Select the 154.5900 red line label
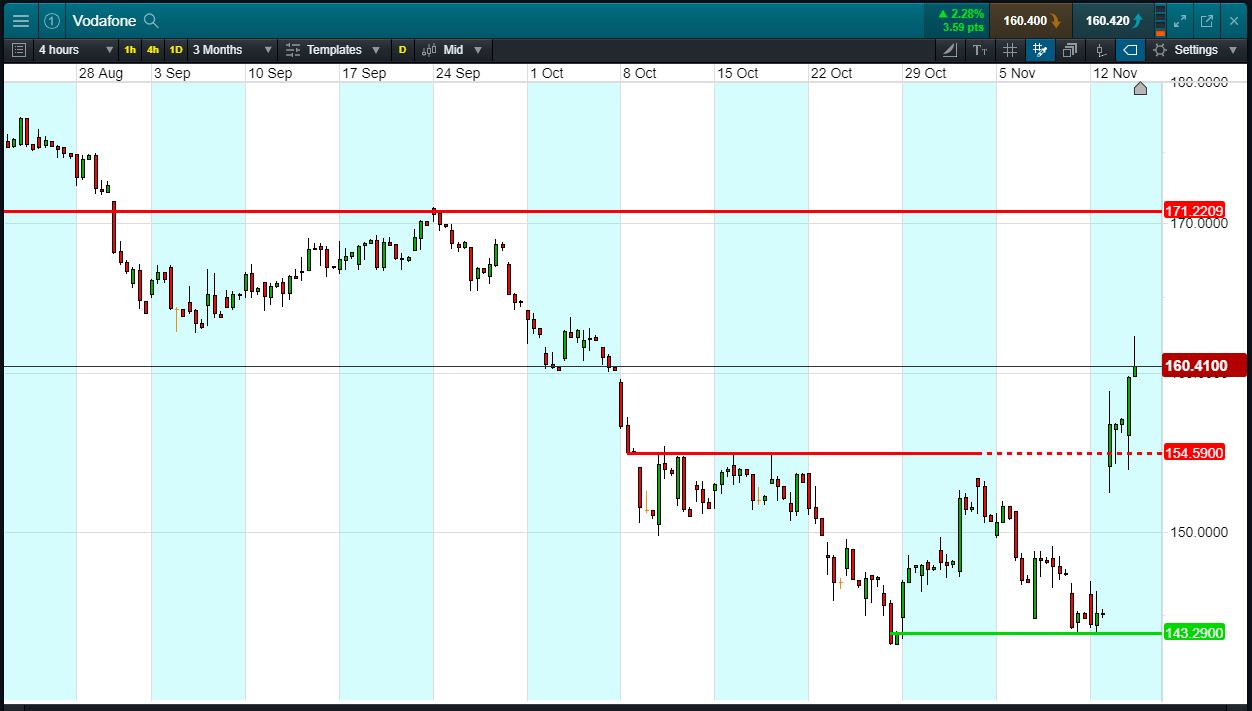 (1195, 453)
